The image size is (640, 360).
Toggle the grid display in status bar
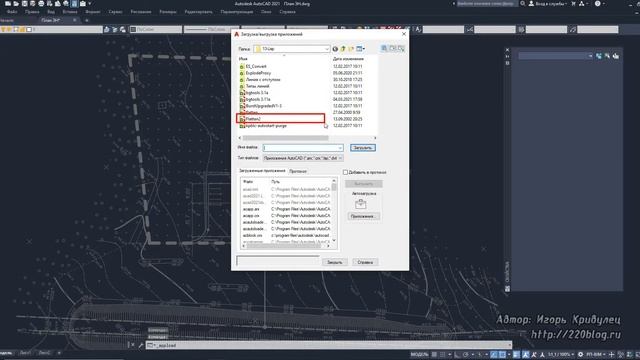tap(434, 355)
